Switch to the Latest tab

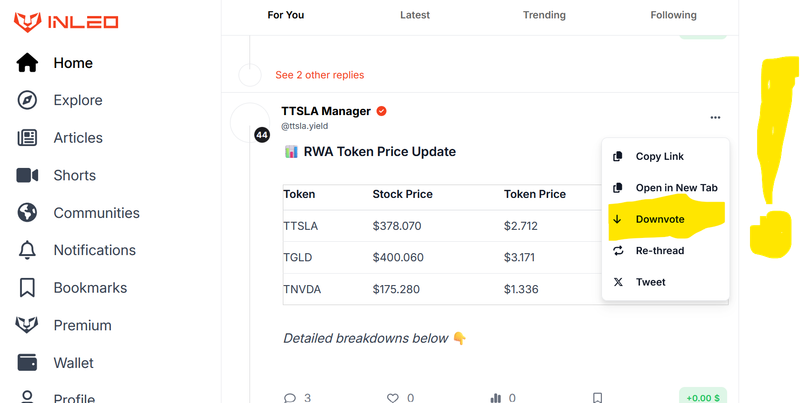[415, 15]
